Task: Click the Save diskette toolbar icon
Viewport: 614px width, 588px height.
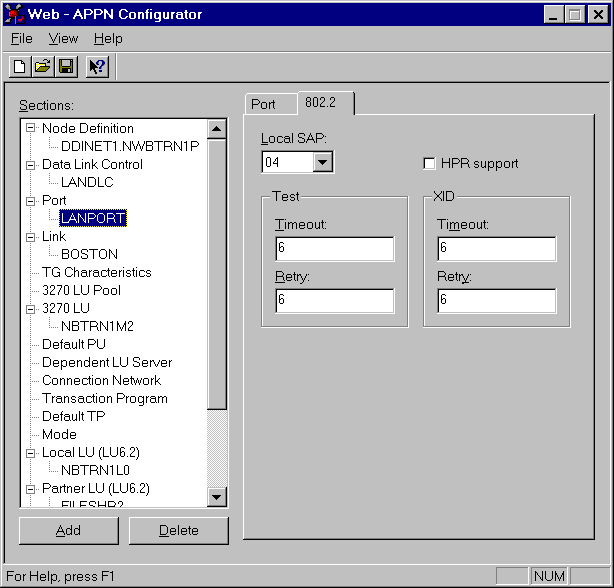Action: tap(65, 67)
